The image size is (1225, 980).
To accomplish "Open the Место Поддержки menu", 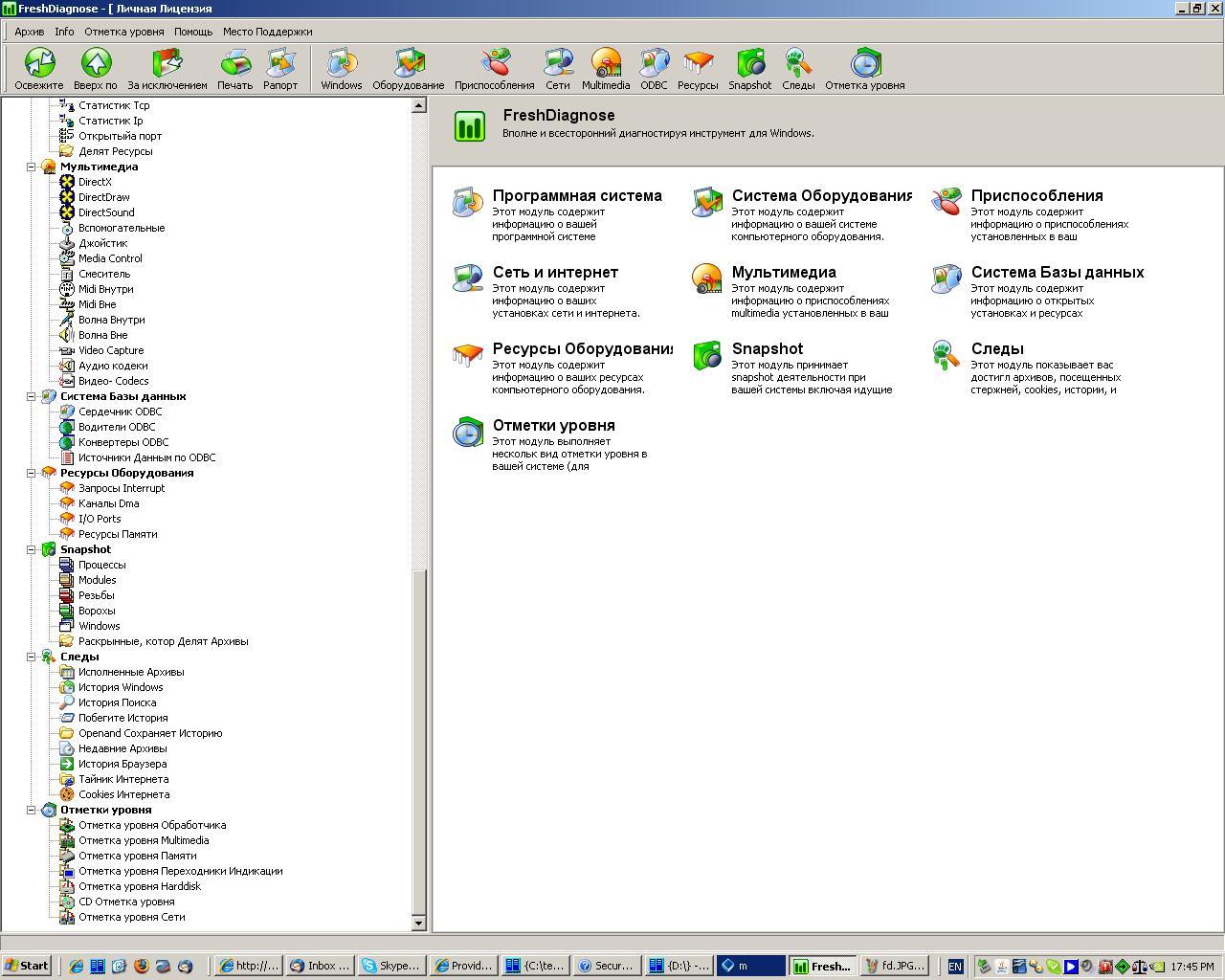I will (268, 32).
